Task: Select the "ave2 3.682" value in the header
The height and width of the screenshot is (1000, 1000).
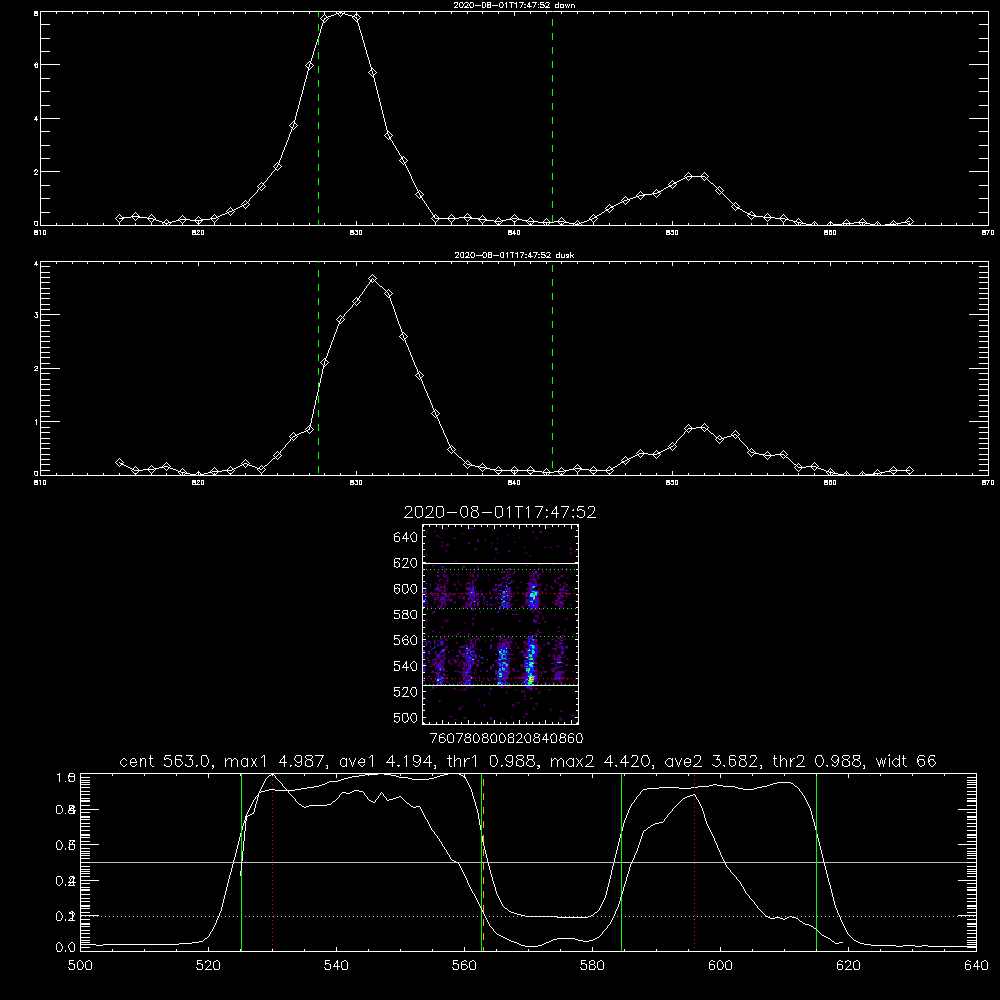Action: [710, 761]
